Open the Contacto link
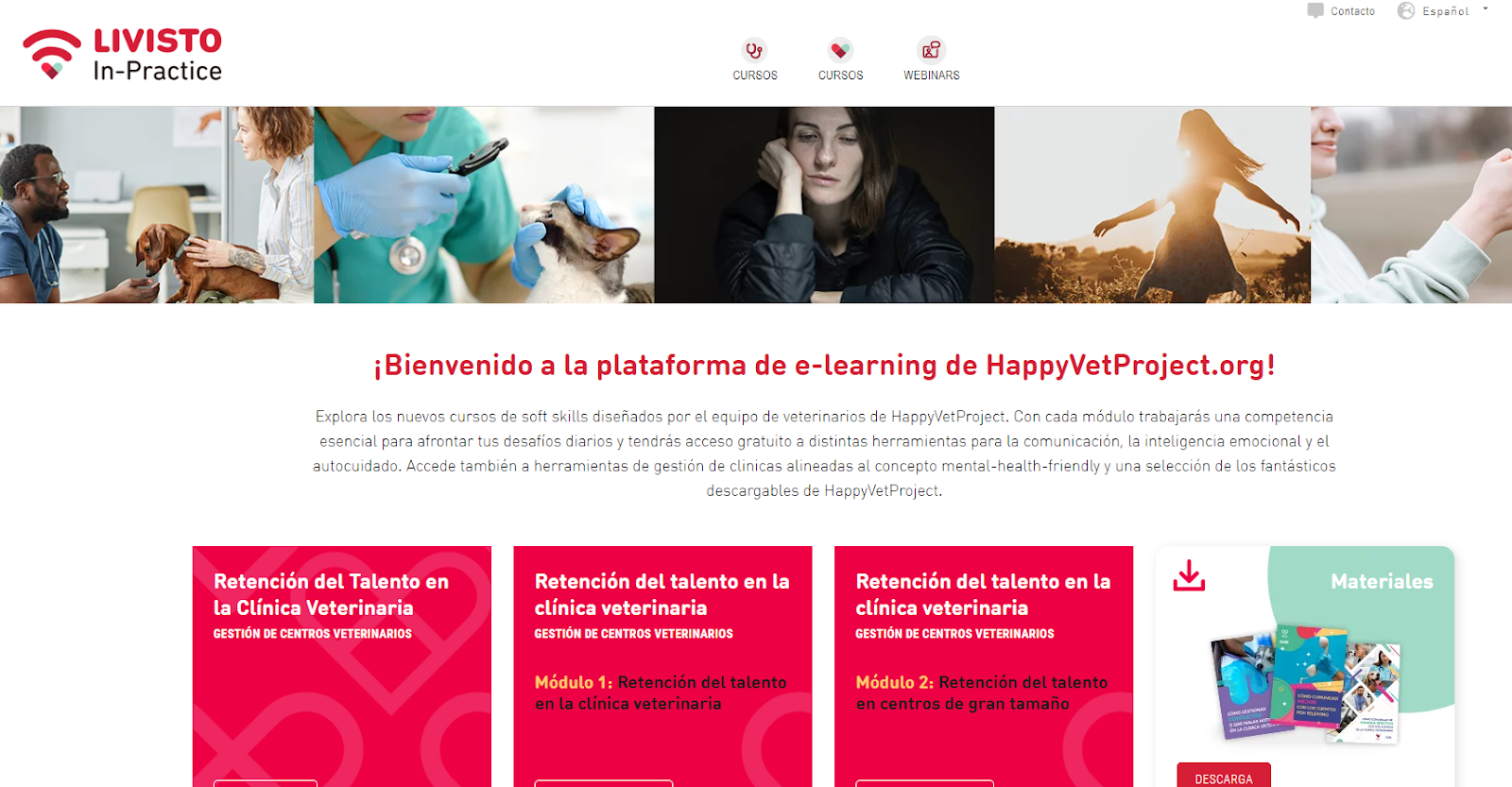This screenshot has width=1512, height=787. (x=1352, y=11)
